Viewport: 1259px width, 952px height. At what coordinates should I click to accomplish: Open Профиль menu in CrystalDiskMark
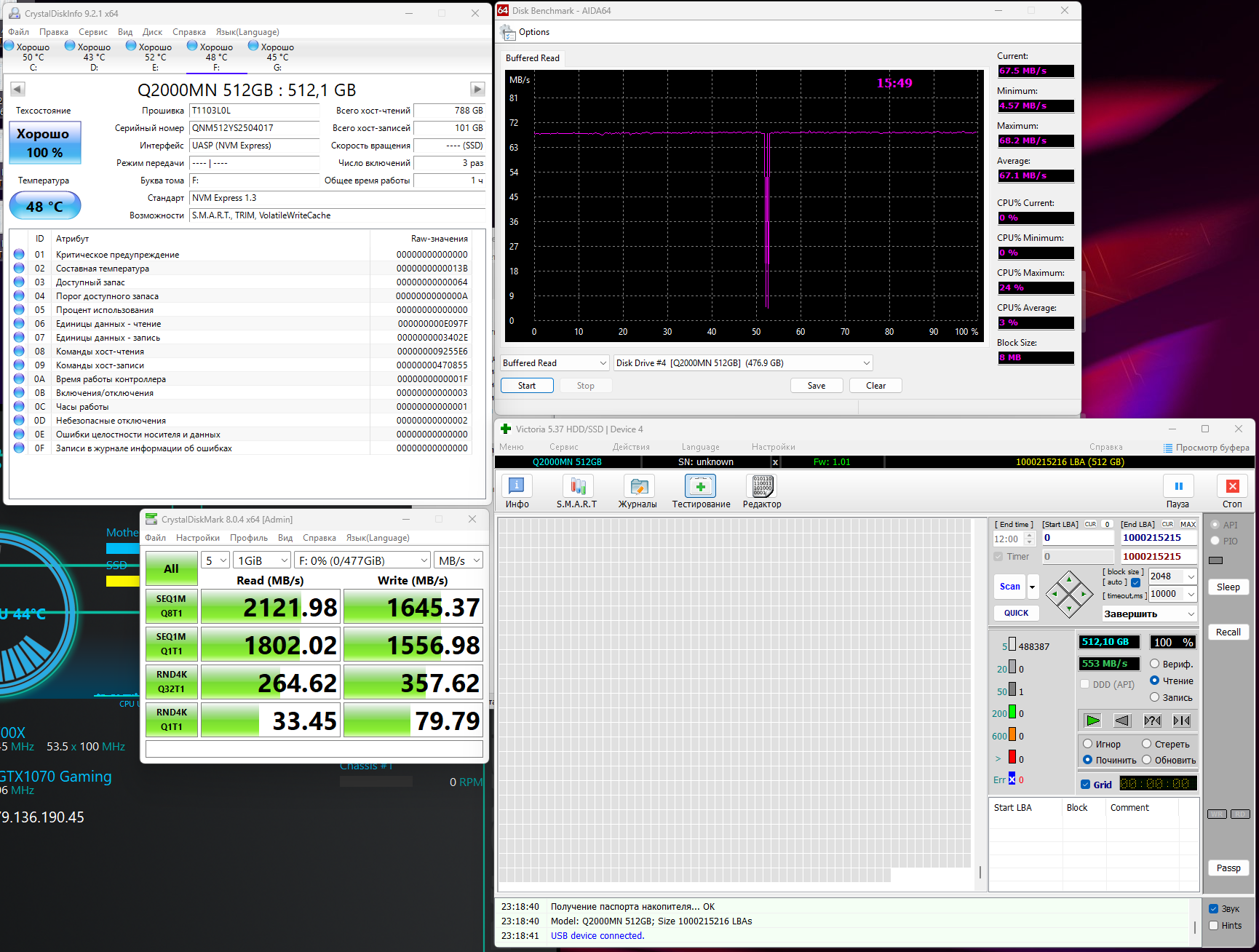click(x=249, y=538)
